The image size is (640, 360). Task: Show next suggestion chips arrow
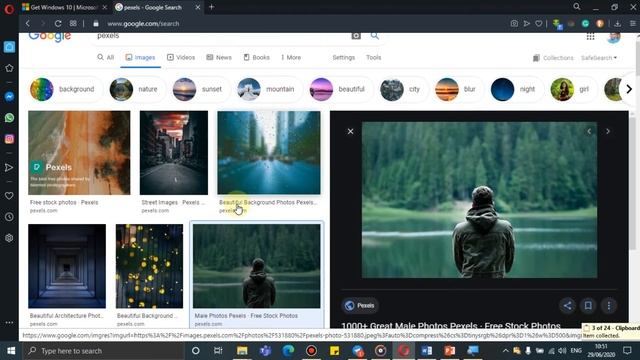coord(629,89)
